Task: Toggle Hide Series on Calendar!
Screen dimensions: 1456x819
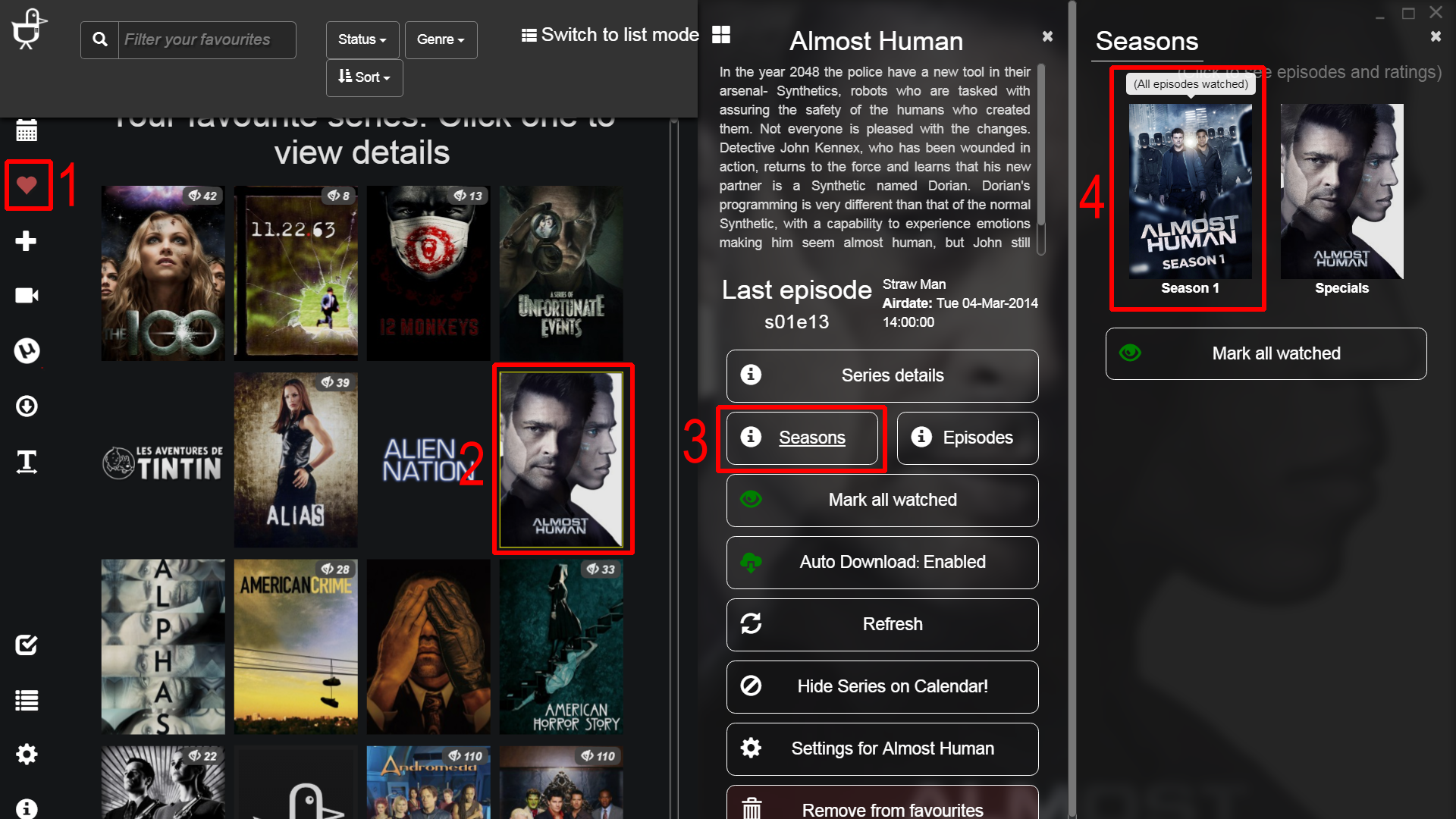Action: pyautogui.click(x=882, y=686)
